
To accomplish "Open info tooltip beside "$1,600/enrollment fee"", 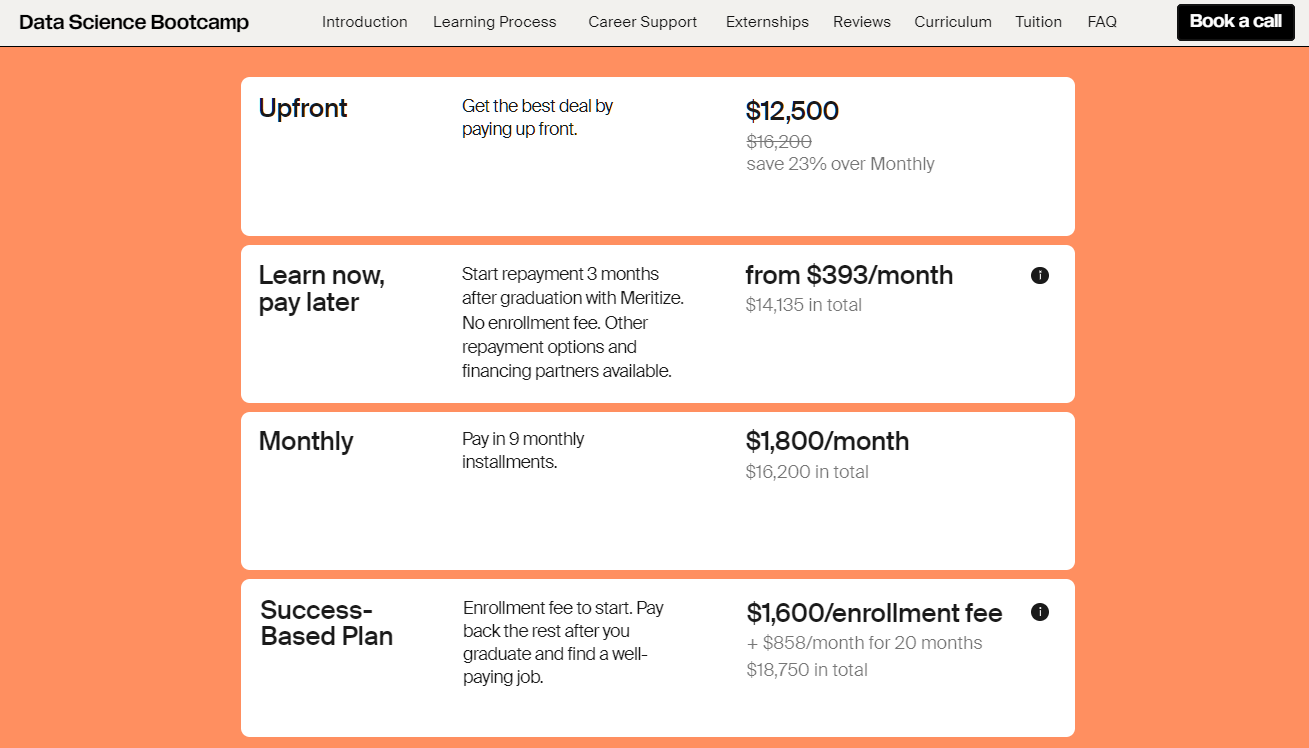I will 1040,612.
